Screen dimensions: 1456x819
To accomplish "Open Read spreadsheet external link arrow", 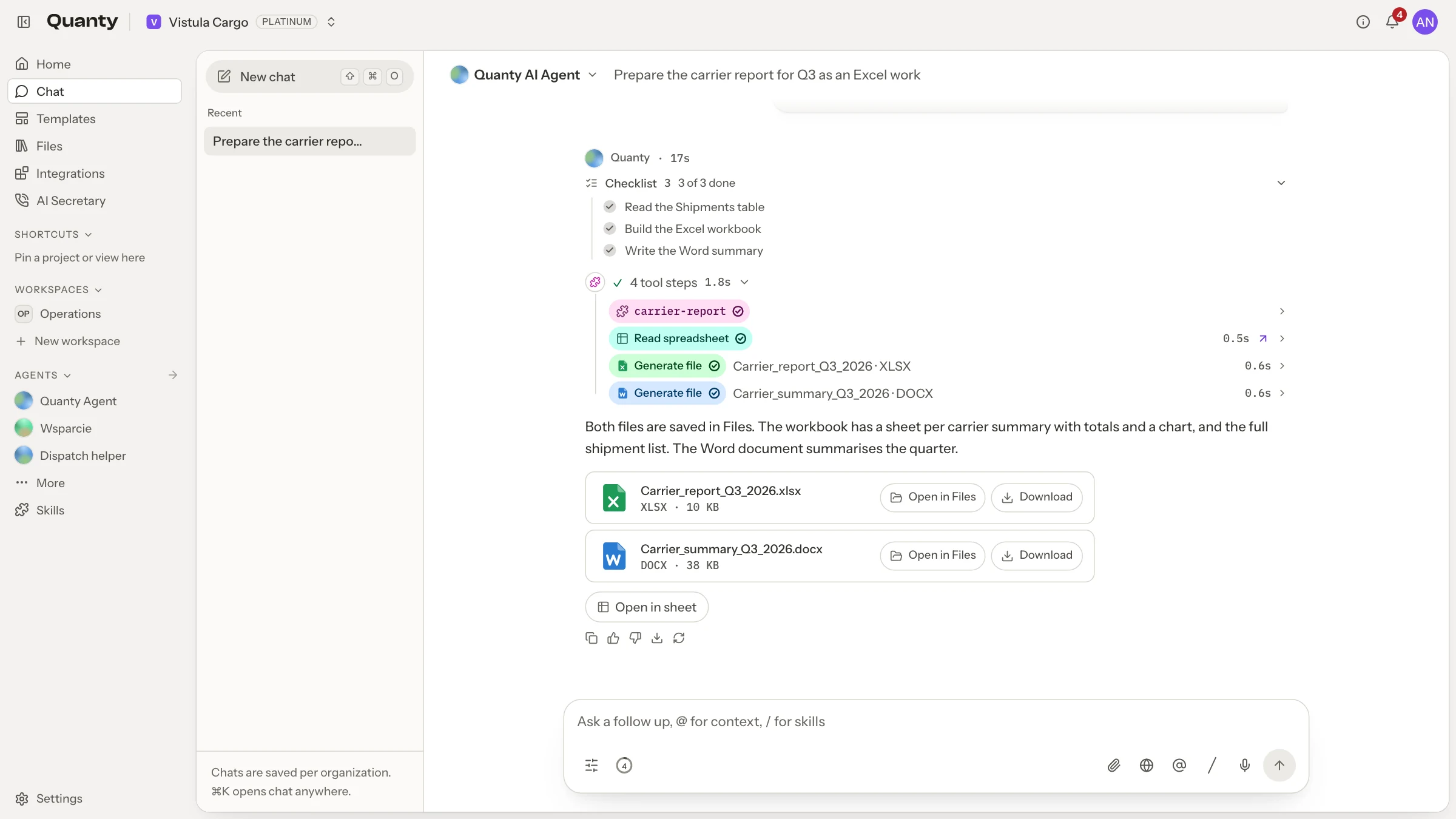I will coord(1263,339).
